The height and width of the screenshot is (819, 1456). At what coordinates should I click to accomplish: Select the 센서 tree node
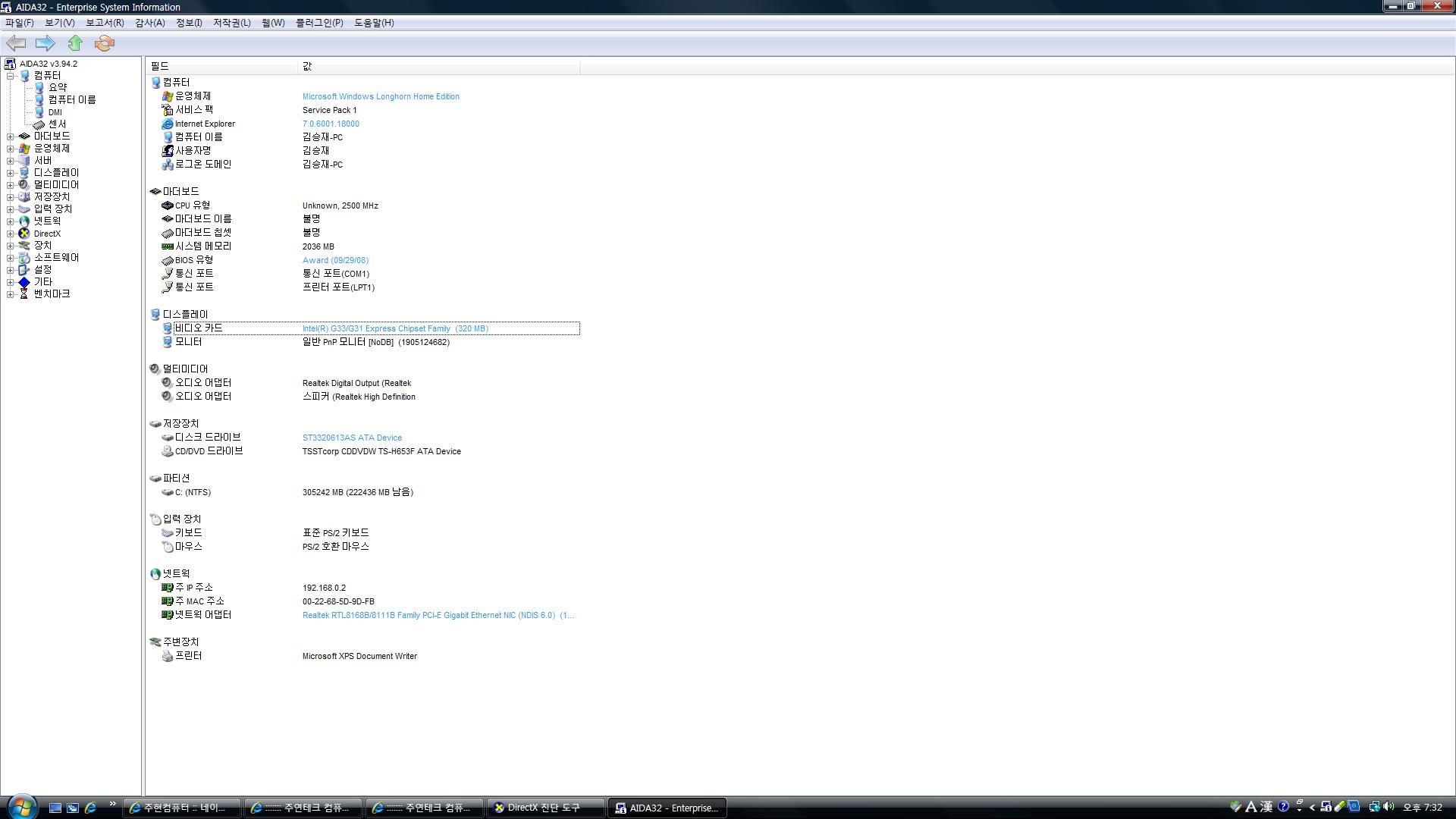coord(58,124)
